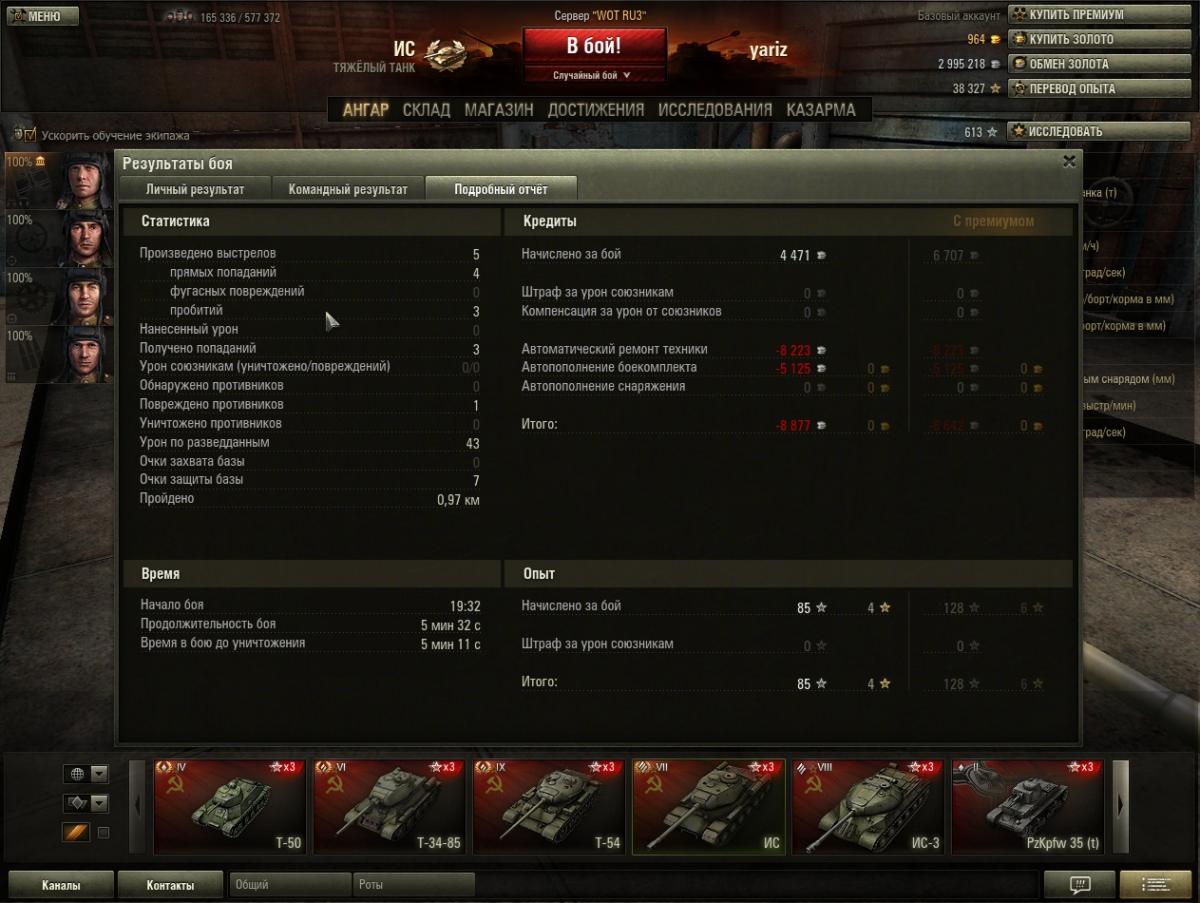1200x903 pixels.
Task: Open Каналы channels button
Action: (x=61, y=885)
